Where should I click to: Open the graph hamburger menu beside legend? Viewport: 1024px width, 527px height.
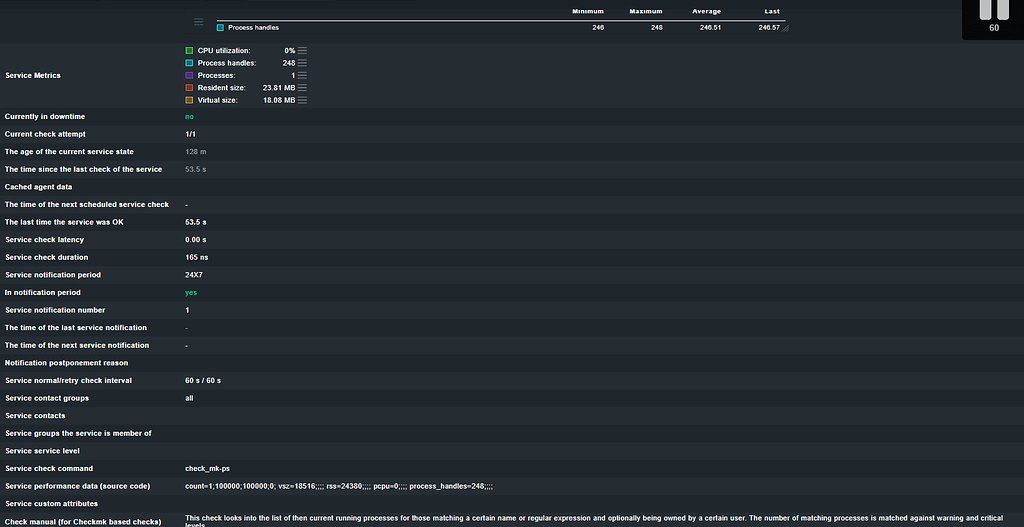point(198,21)
